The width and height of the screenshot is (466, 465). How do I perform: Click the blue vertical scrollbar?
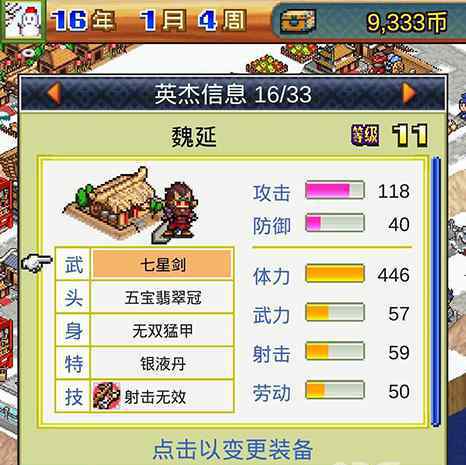[x=436, y=291]
